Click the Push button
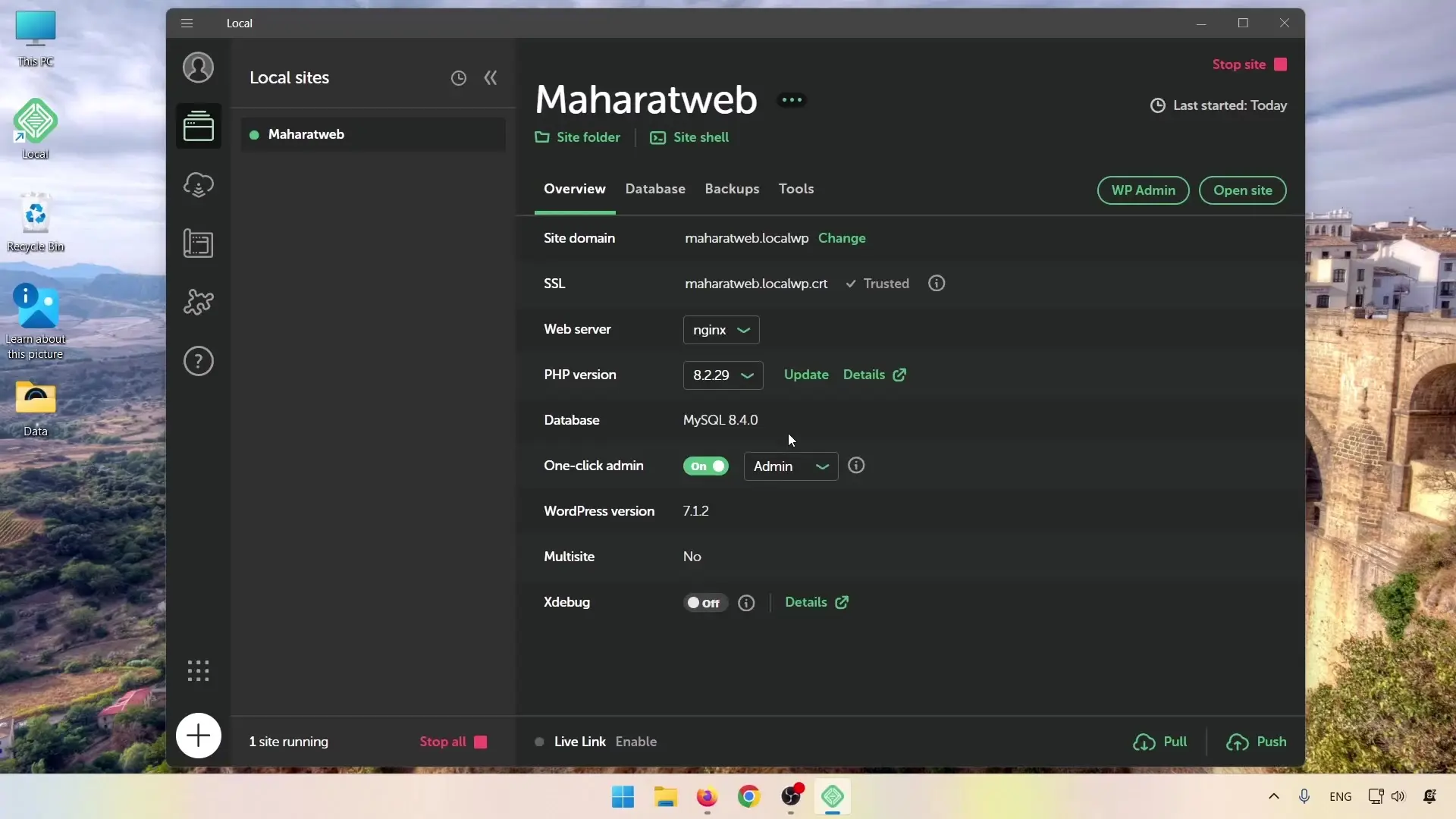 1256,742
